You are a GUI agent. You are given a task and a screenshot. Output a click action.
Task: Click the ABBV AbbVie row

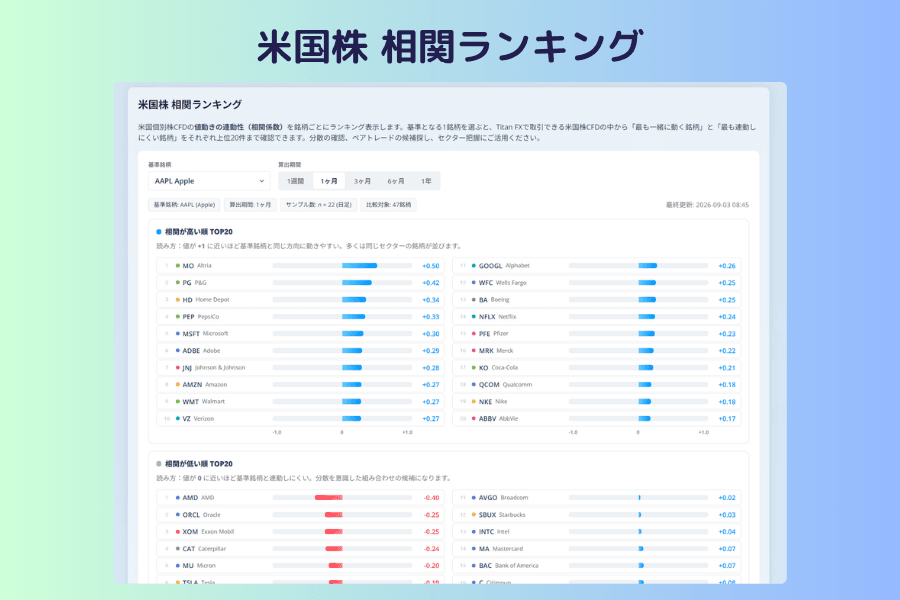[596, 419]
